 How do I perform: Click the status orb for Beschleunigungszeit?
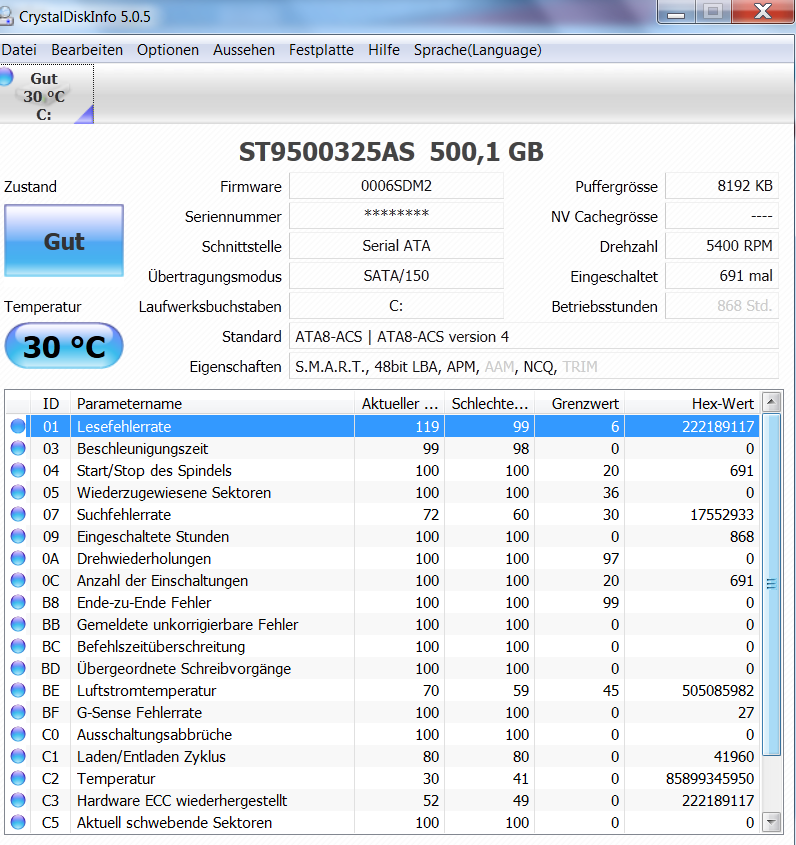click(18, 448)
